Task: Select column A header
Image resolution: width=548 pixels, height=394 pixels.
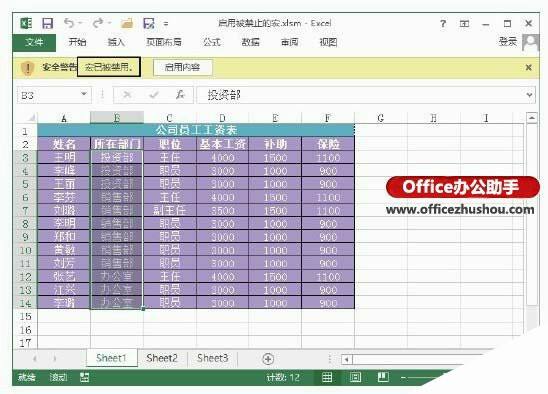Action: pyautogui.click(x=64, y=118)
